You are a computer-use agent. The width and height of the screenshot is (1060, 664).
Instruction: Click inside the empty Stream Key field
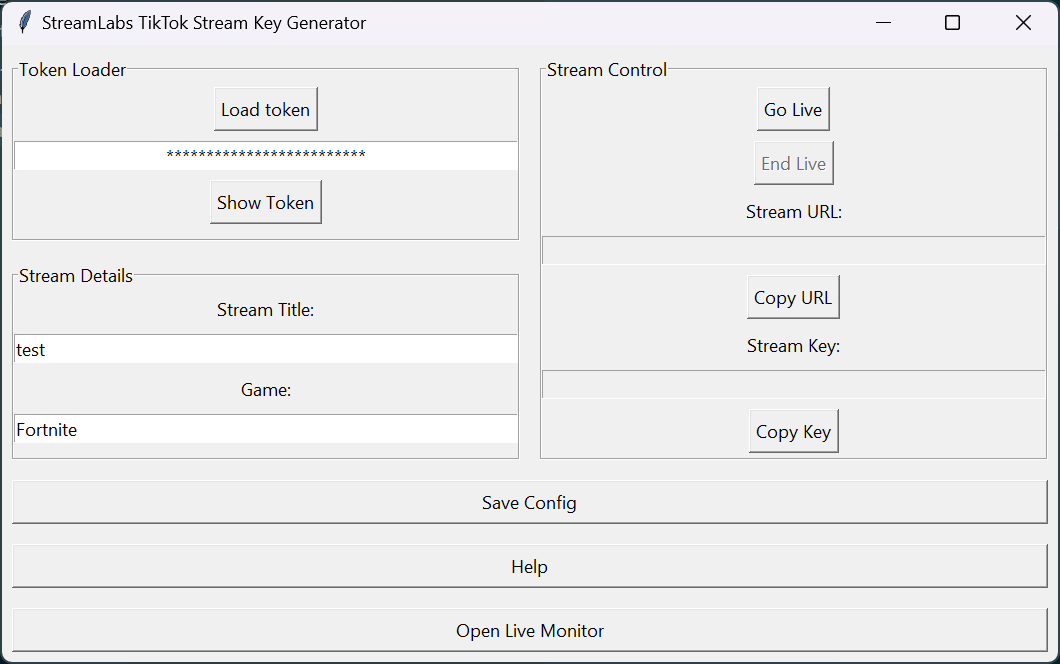(x=793, y=384)
